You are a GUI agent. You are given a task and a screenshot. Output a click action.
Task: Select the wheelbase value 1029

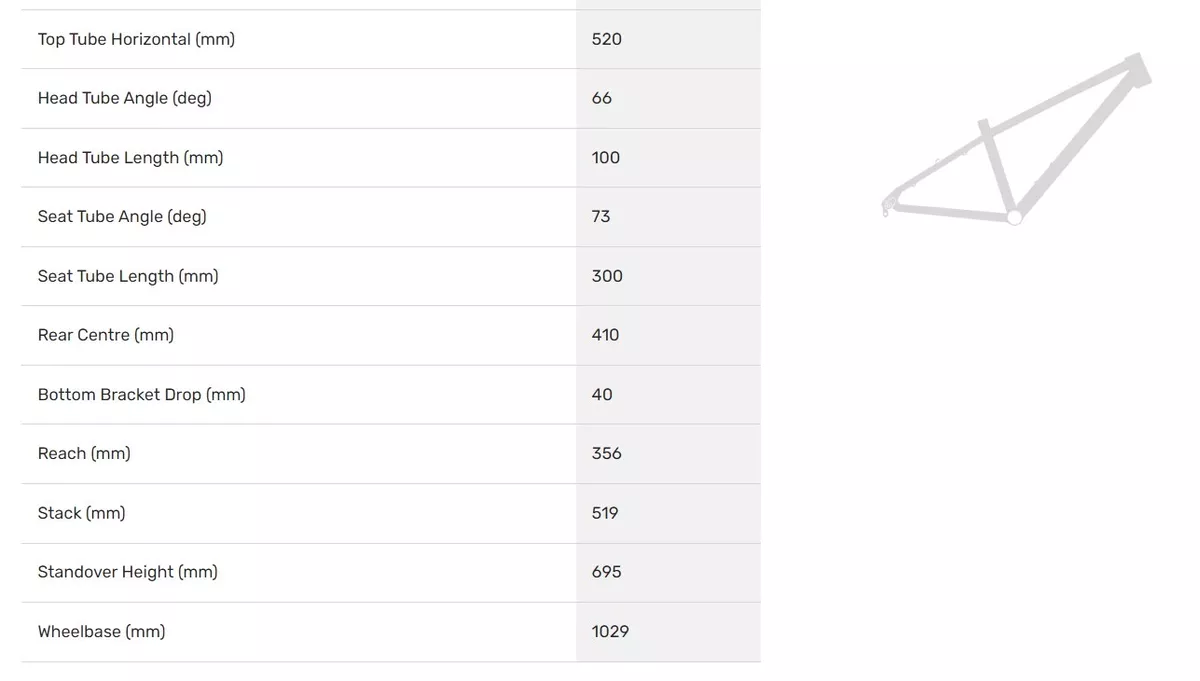611,631
